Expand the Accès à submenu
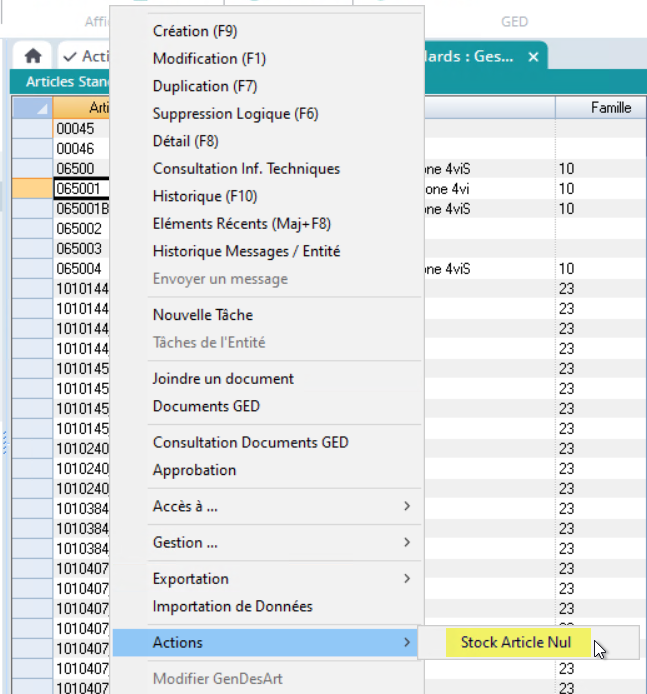647x694 pixels. (x=406, y=506)
